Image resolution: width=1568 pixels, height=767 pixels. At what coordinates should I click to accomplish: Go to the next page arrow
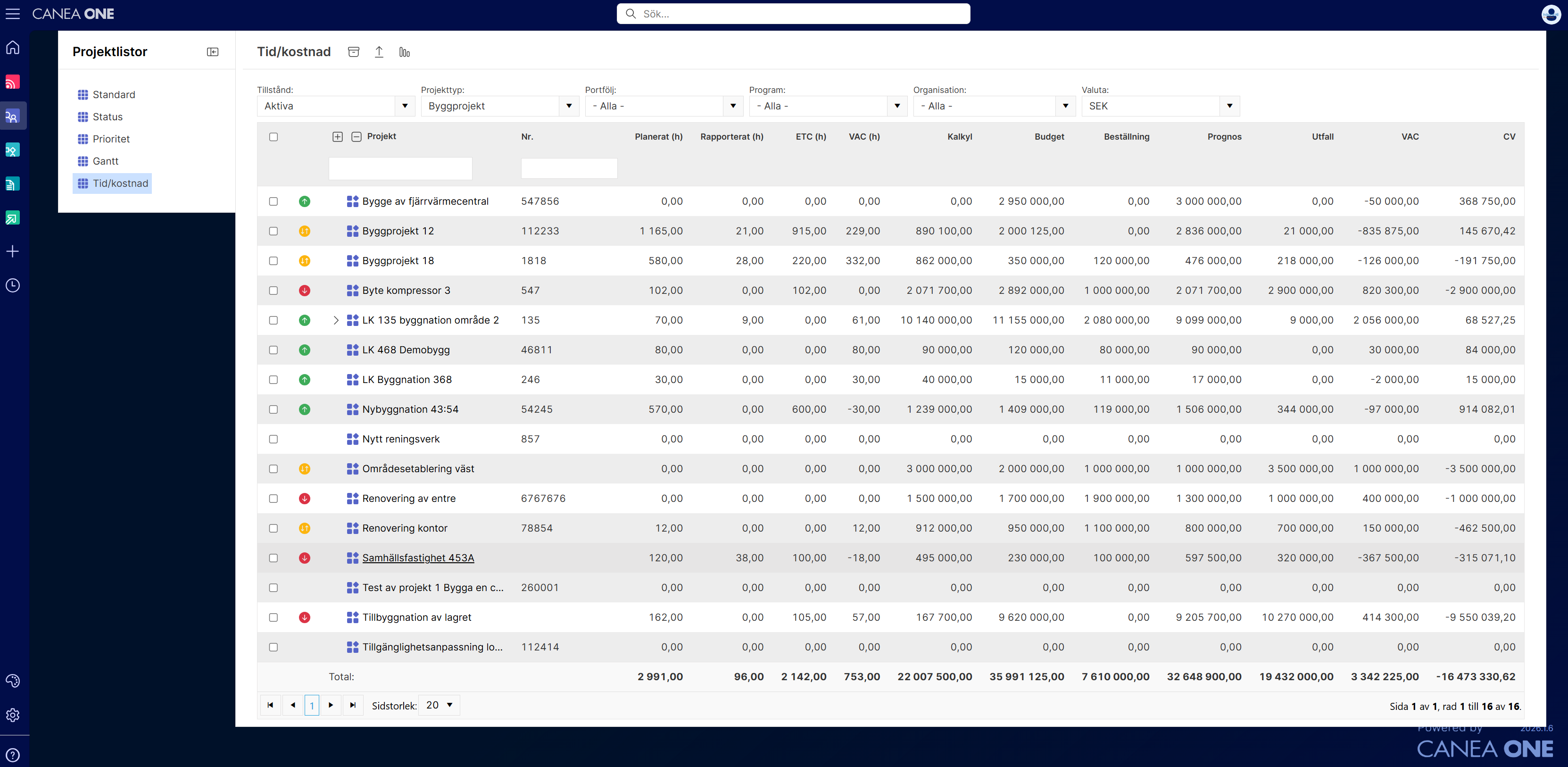[331, 705]
